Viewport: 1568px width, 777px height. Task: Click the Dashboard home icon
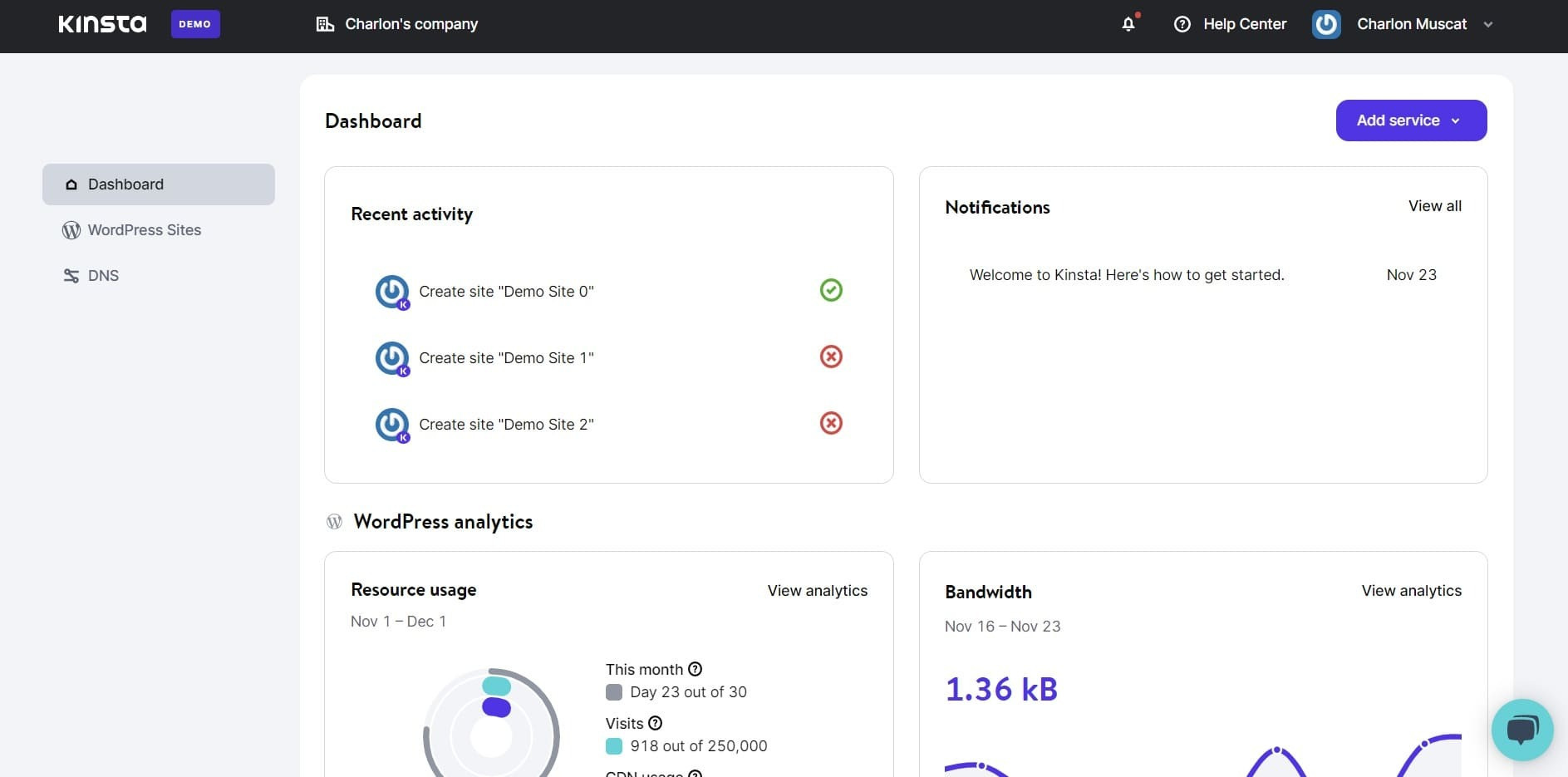[x=71, y=184]
